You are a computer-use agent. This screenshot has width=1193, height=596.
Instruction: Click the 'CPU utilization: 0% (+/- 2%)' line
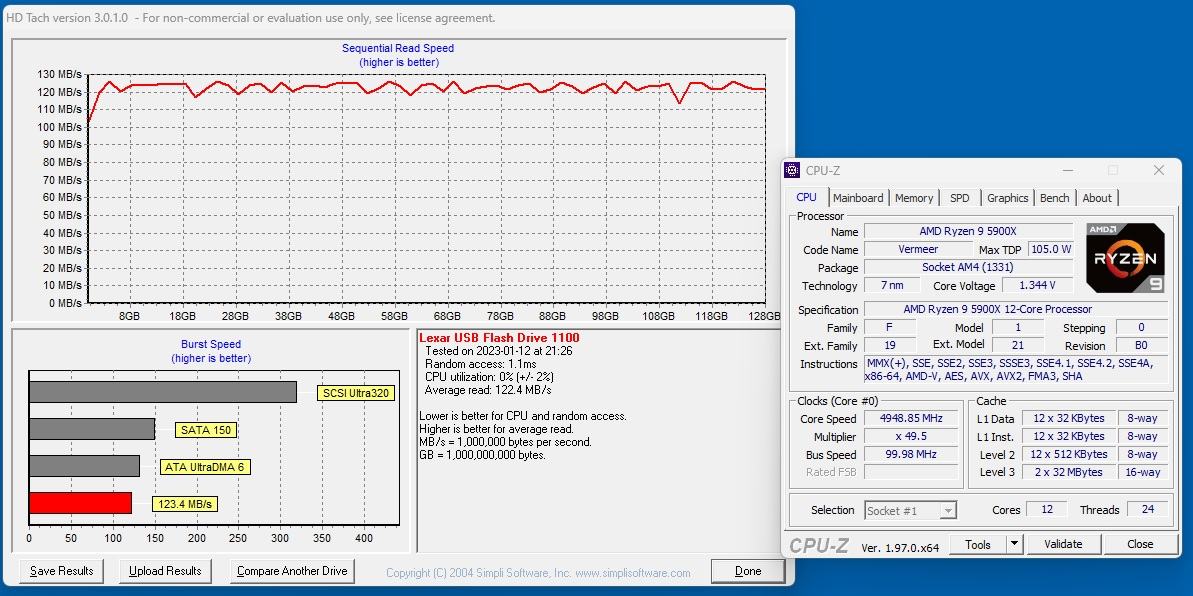coord(489,377)
